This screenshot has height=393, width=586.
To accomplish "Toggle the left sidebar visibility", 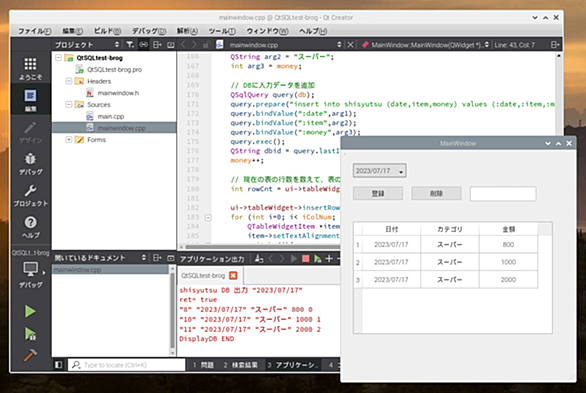I will tap(59, 364).
